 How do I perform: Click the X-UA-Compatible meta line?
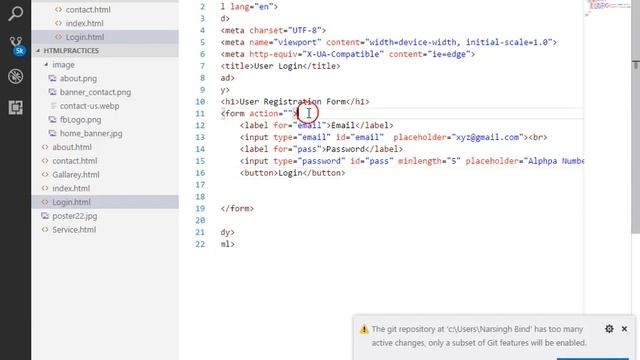click(x=348, y=54)
